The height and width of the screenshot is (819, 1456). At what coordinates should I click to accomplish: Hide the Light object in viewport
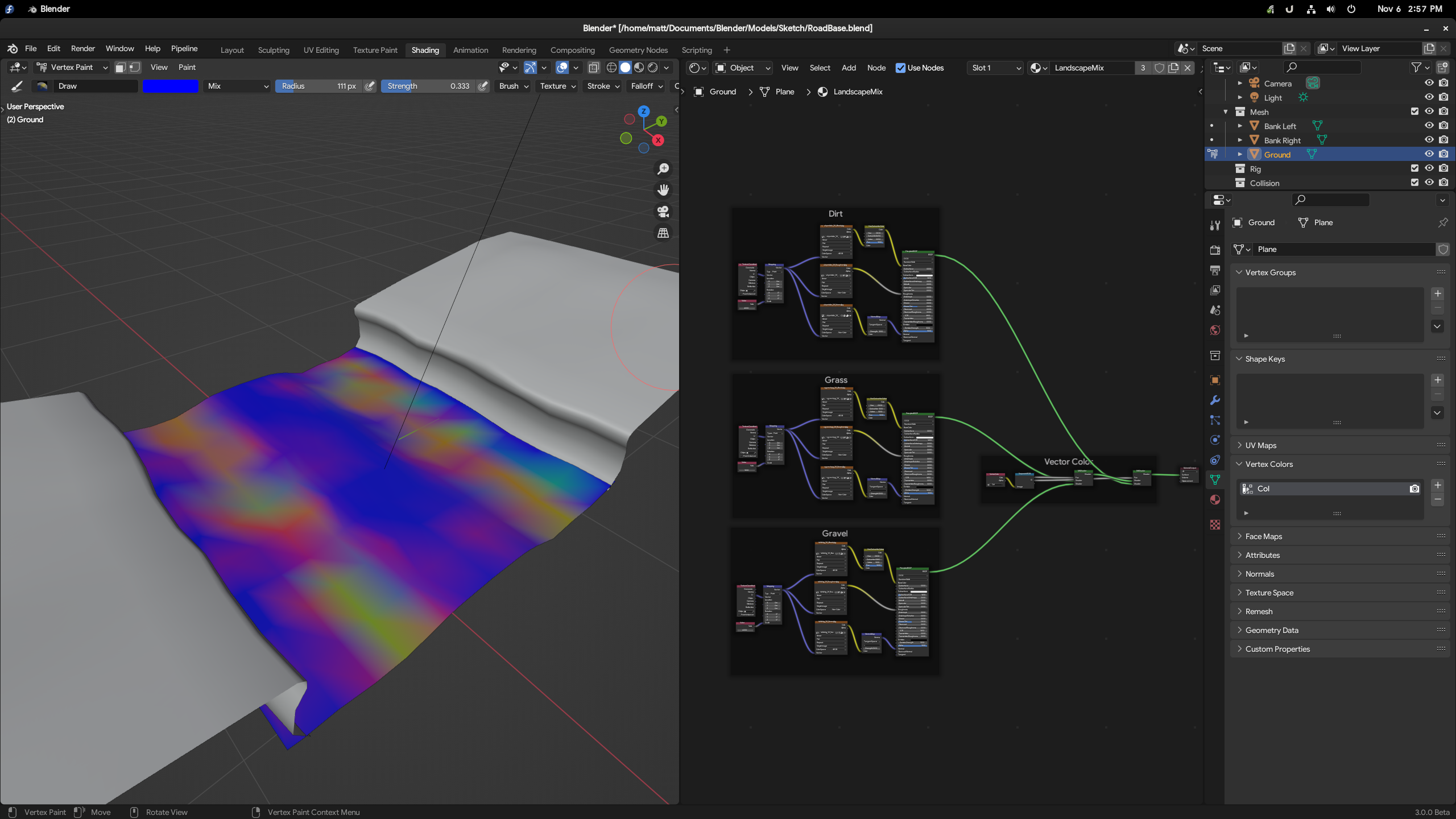coord(1429,97)
